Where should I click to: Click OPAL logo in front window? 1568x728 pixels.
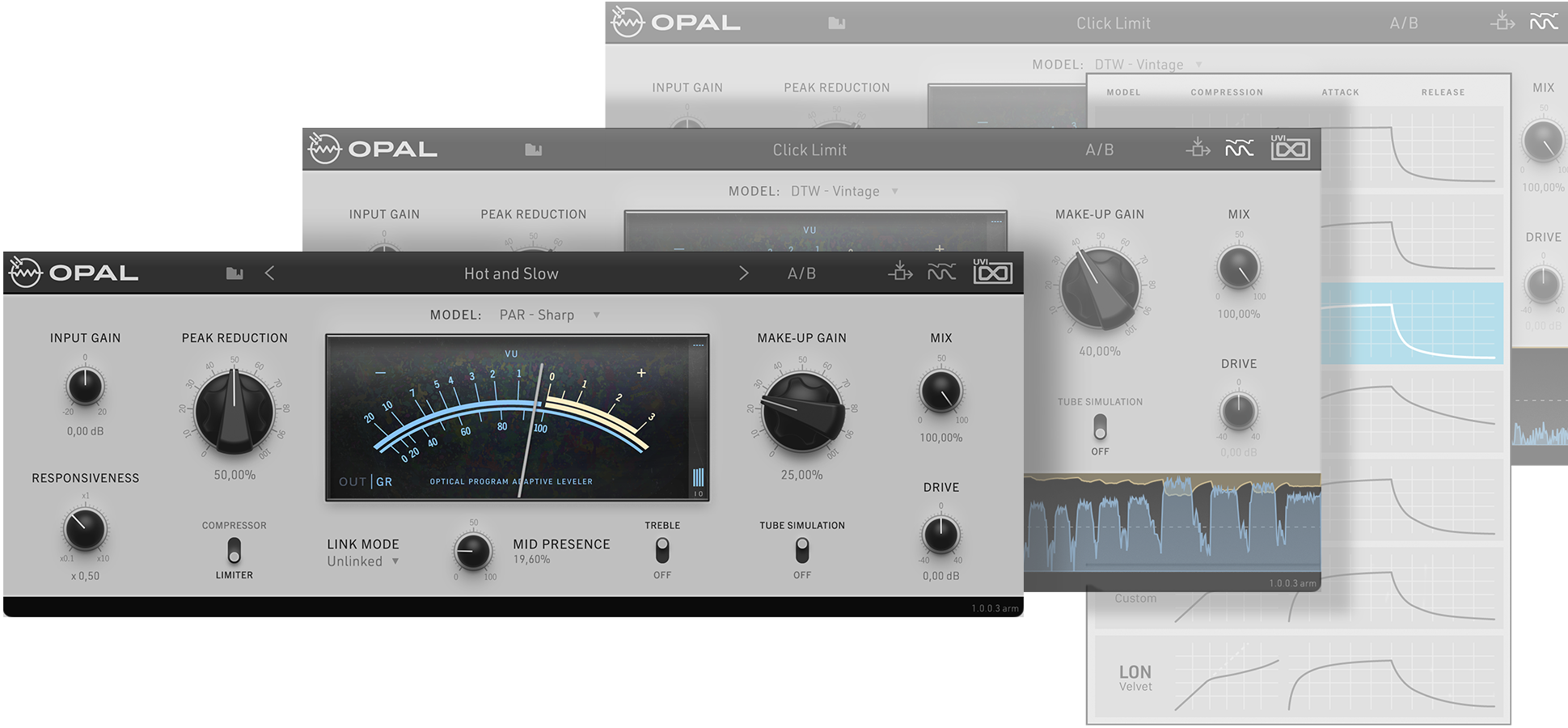74,273
